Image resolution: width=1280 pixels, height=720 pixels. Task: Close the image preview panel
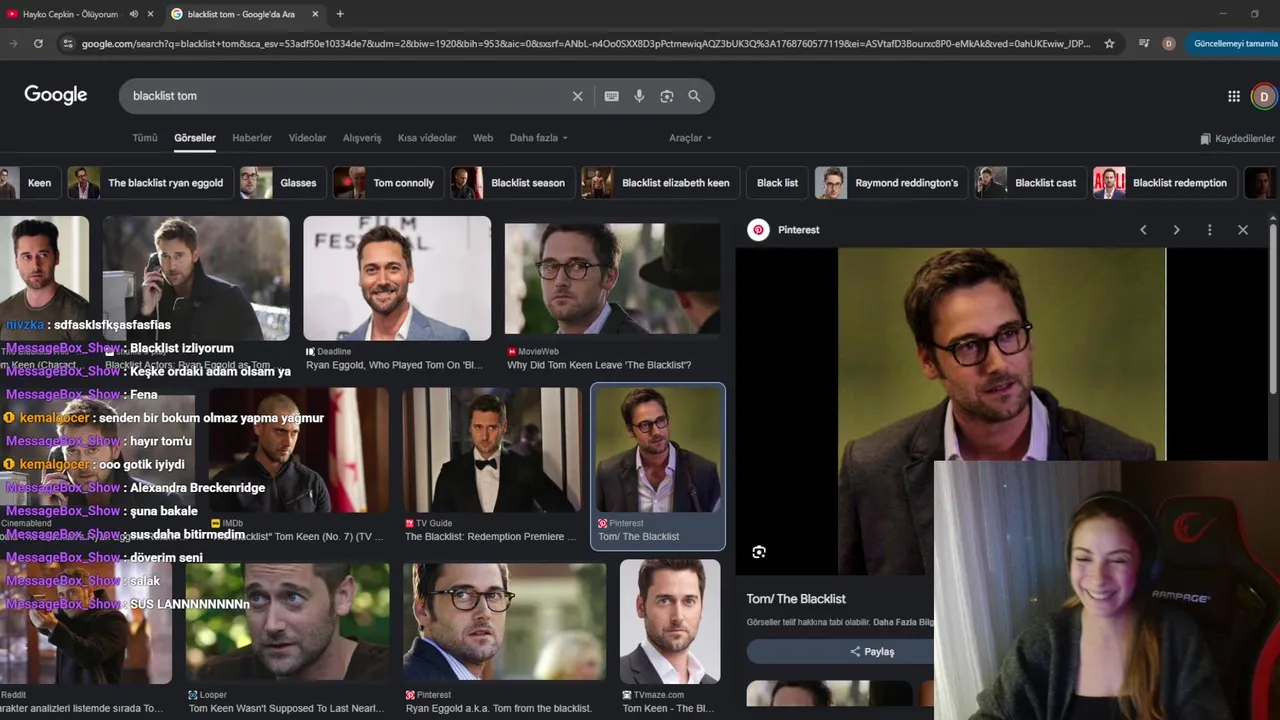pos(1243,230)
